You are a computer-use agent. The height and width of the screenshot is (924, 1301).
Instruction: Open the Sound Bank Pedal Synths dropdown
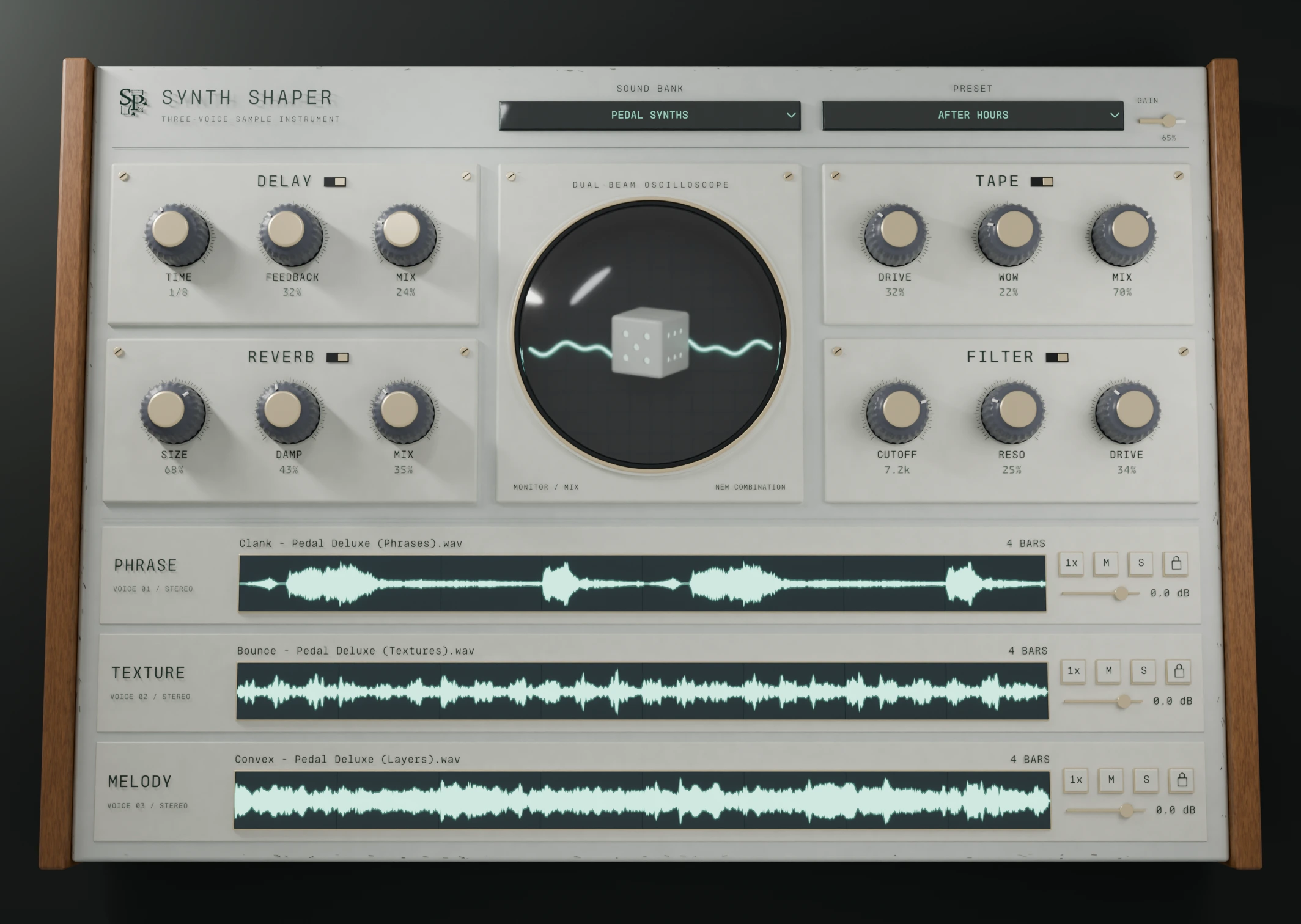[650, 116]
